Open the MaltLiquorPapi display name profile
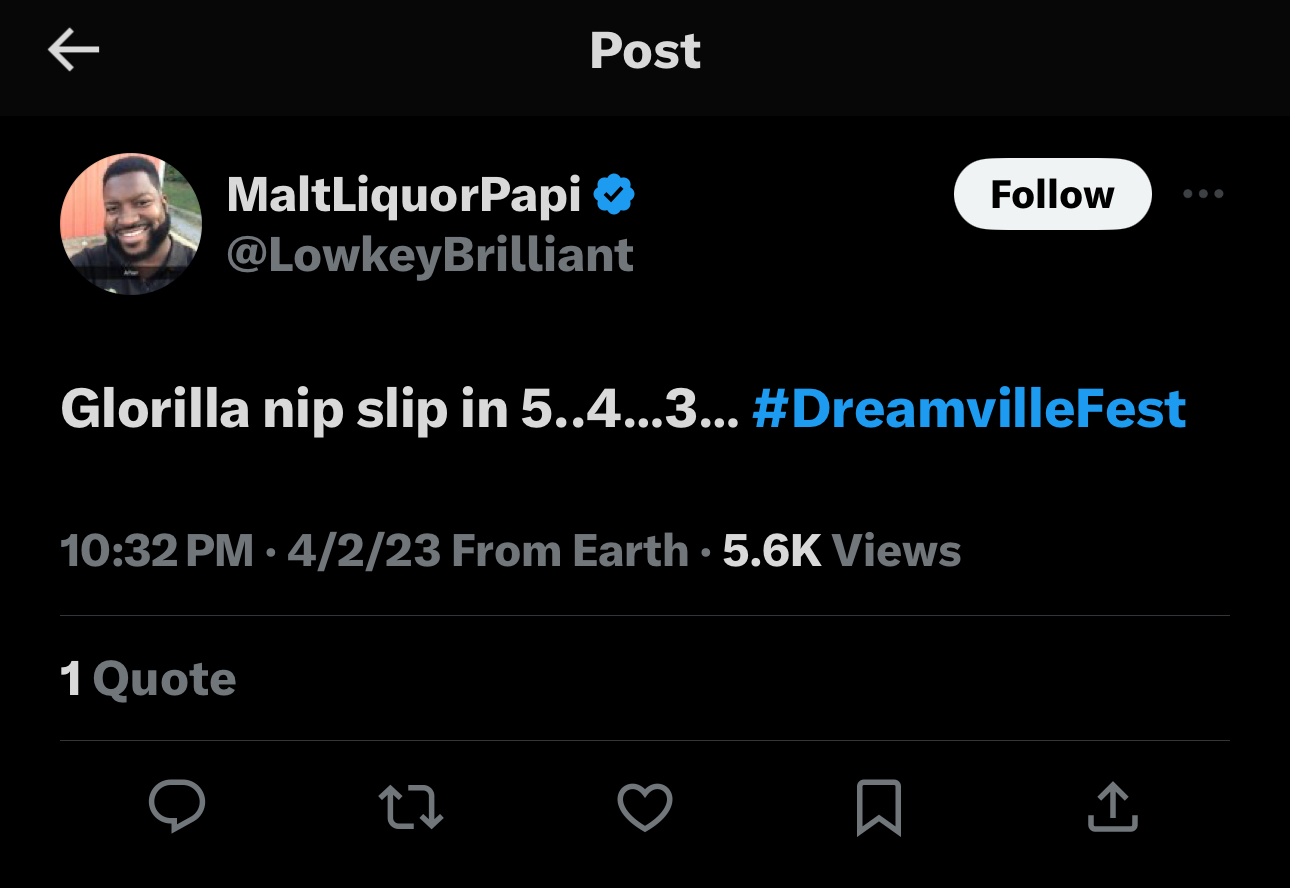The width and height of the screenshot is (1290, 888). click(x=404, y=194)
